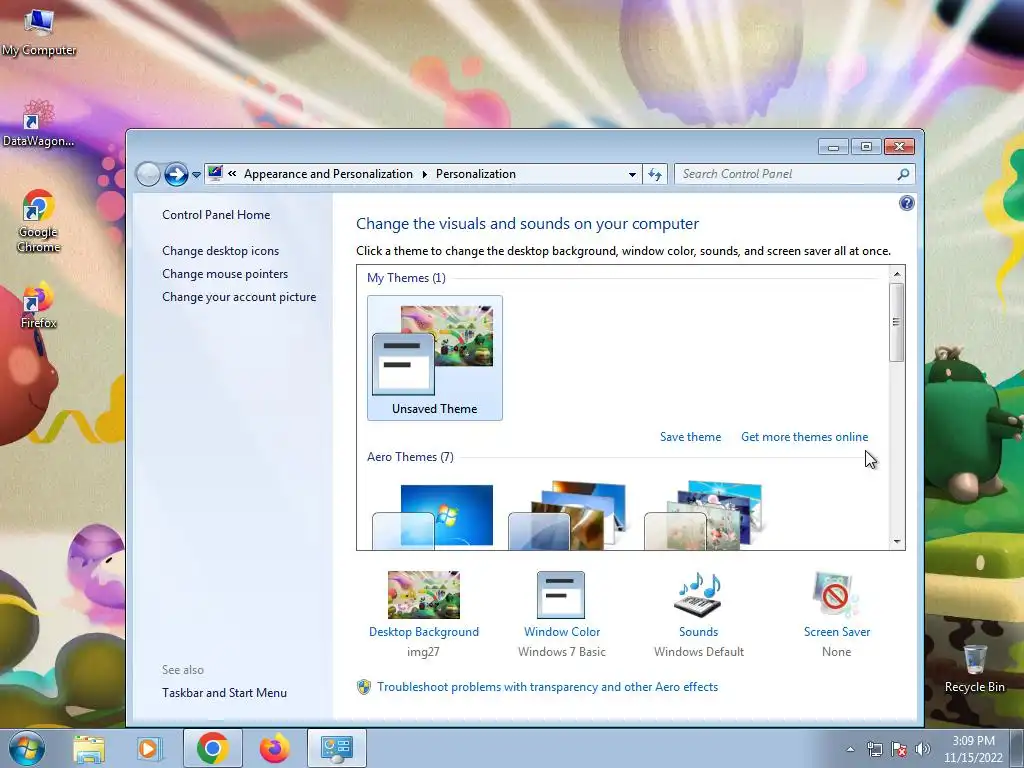The image size is (1024, 768).
Task: Click Save theme link
Action: pyautogui.click(x=690, y=437)
